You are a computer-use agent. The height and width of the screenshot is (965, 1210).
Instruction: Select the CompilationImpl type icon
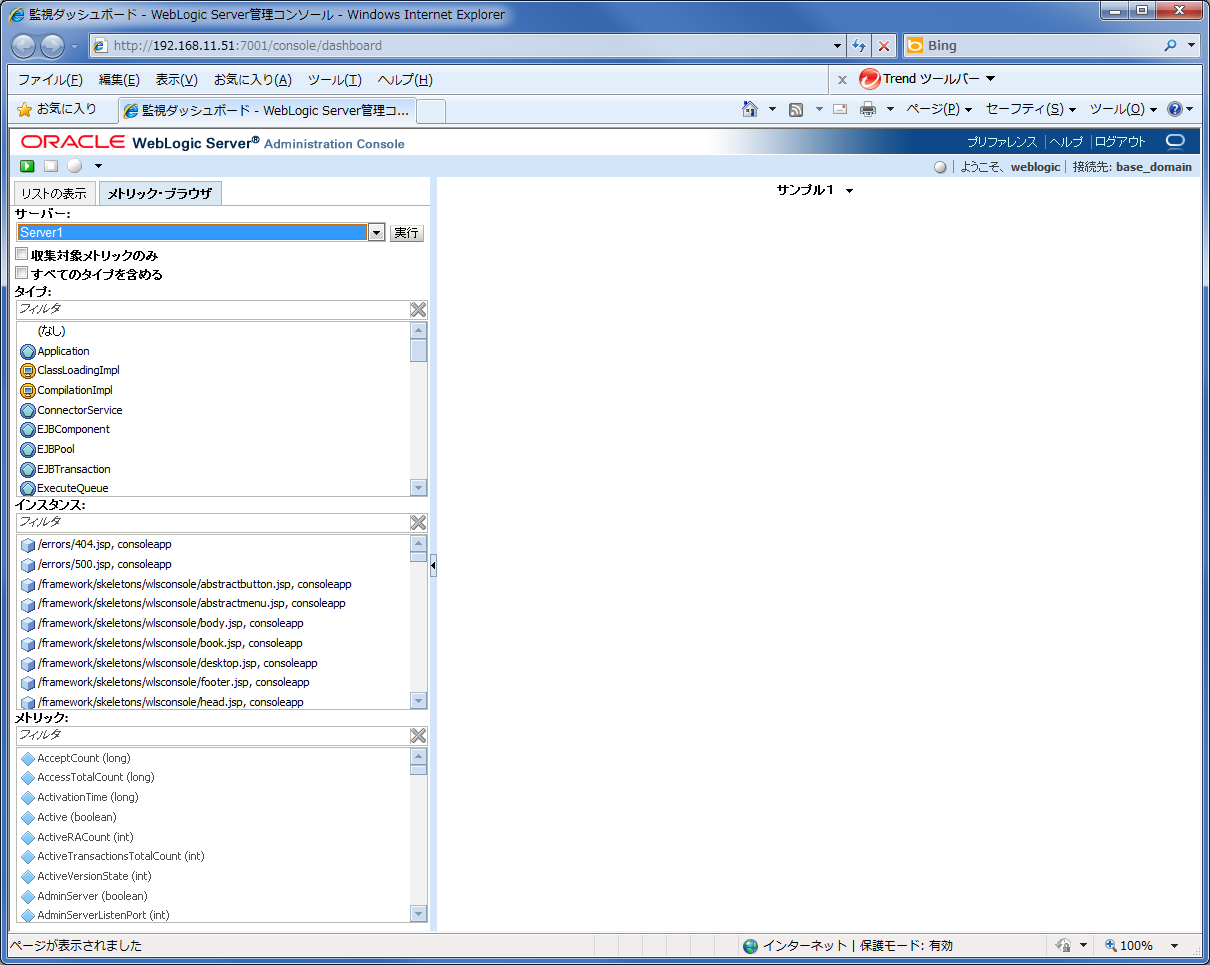pyautogui.click(x=28, y=391)
